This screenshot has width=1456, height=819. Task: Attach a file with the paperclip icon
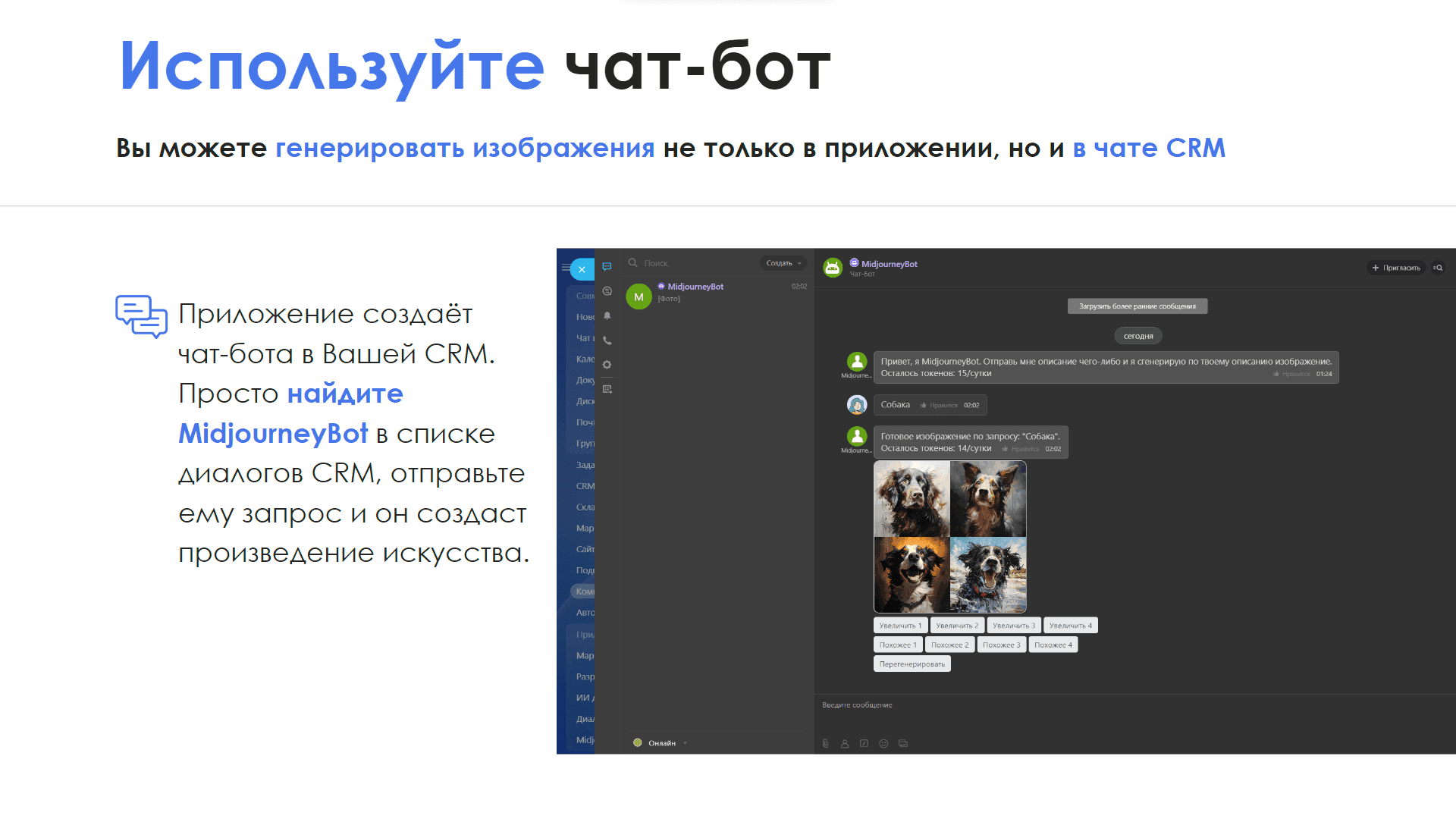pyautogui.click(x=825, y=744)
